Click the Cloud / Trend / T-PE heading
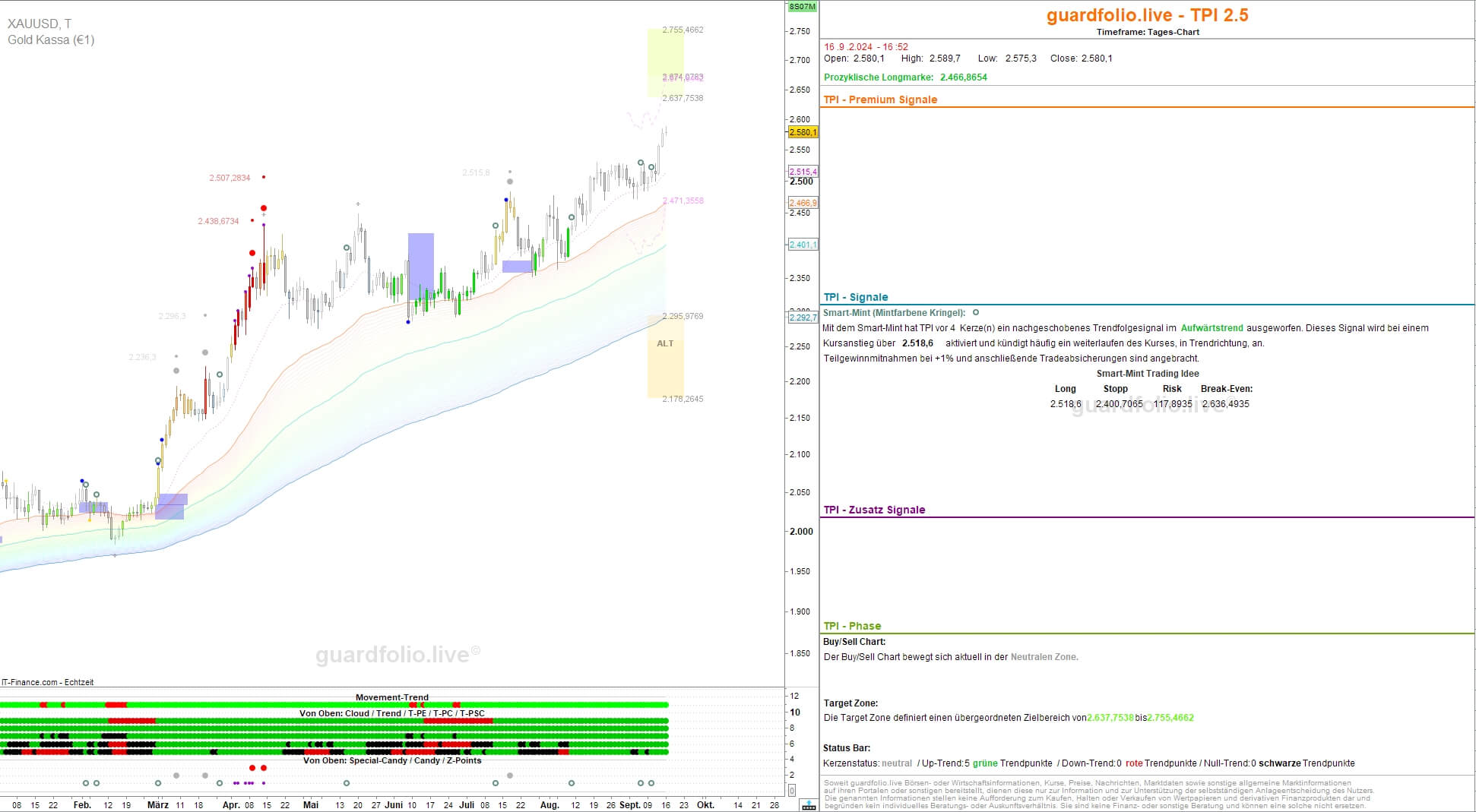 pyautogui.click(x=391, y=713)
